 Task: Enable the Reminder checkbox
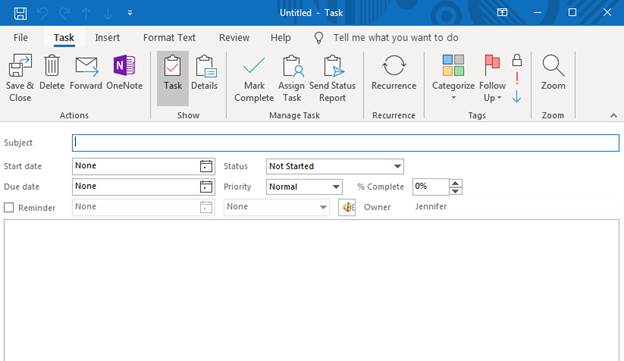coord(9,207)
